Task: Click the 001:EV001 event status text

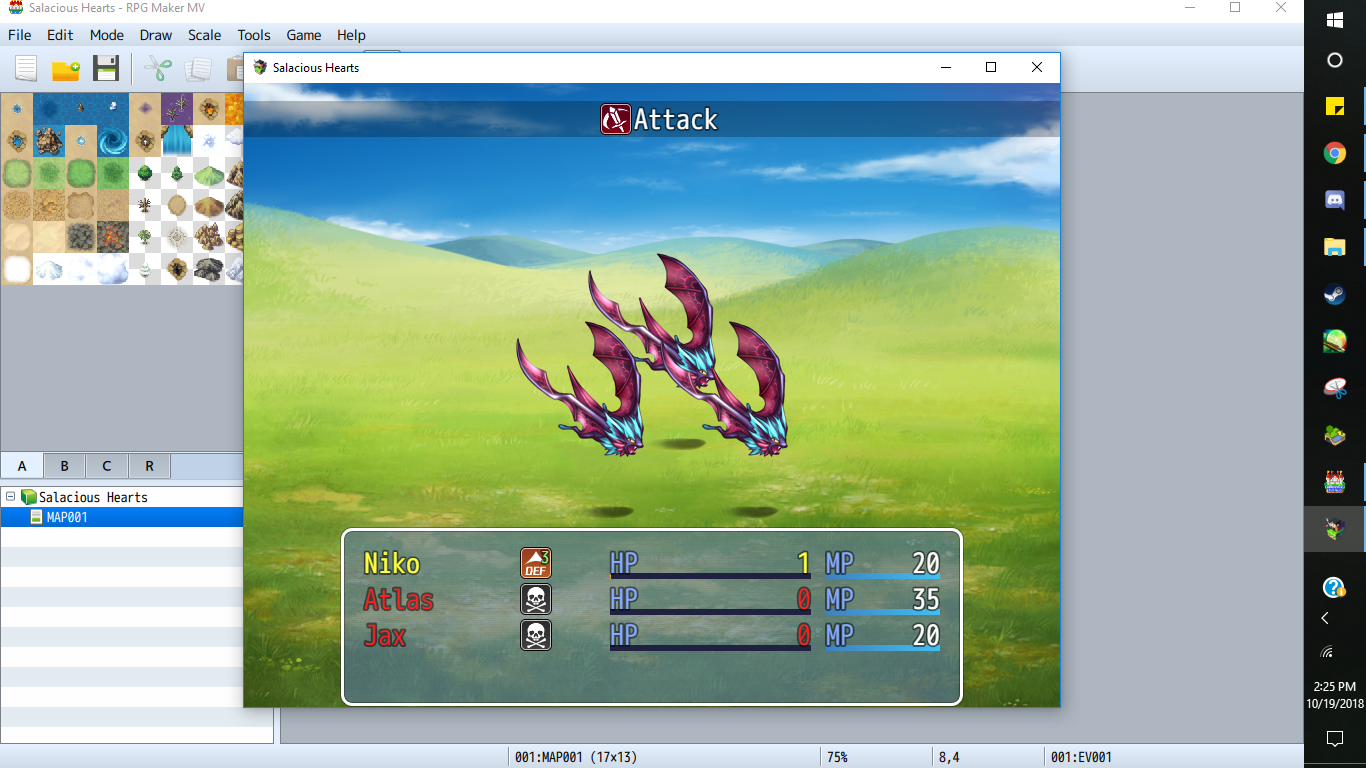Action: 1081,757
